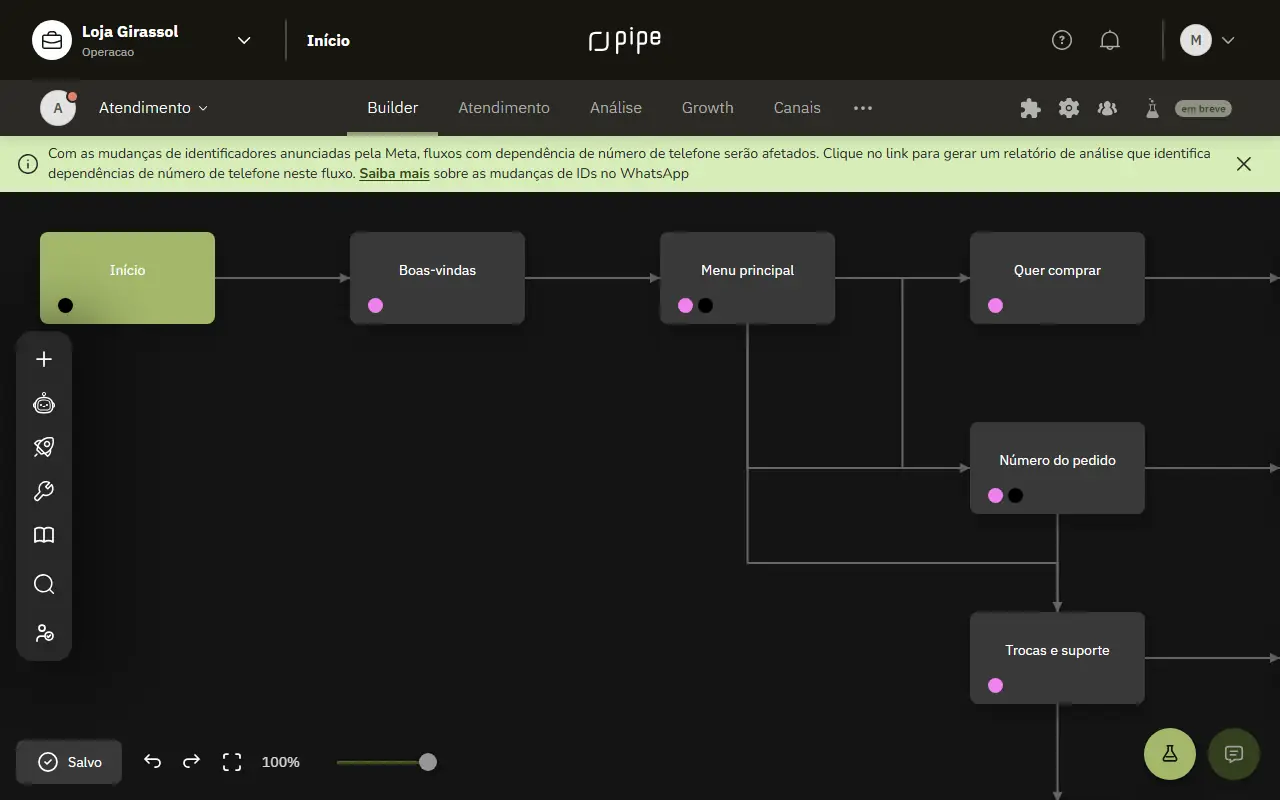Click the Início breadcrumb in header

(x=328, y=40)
